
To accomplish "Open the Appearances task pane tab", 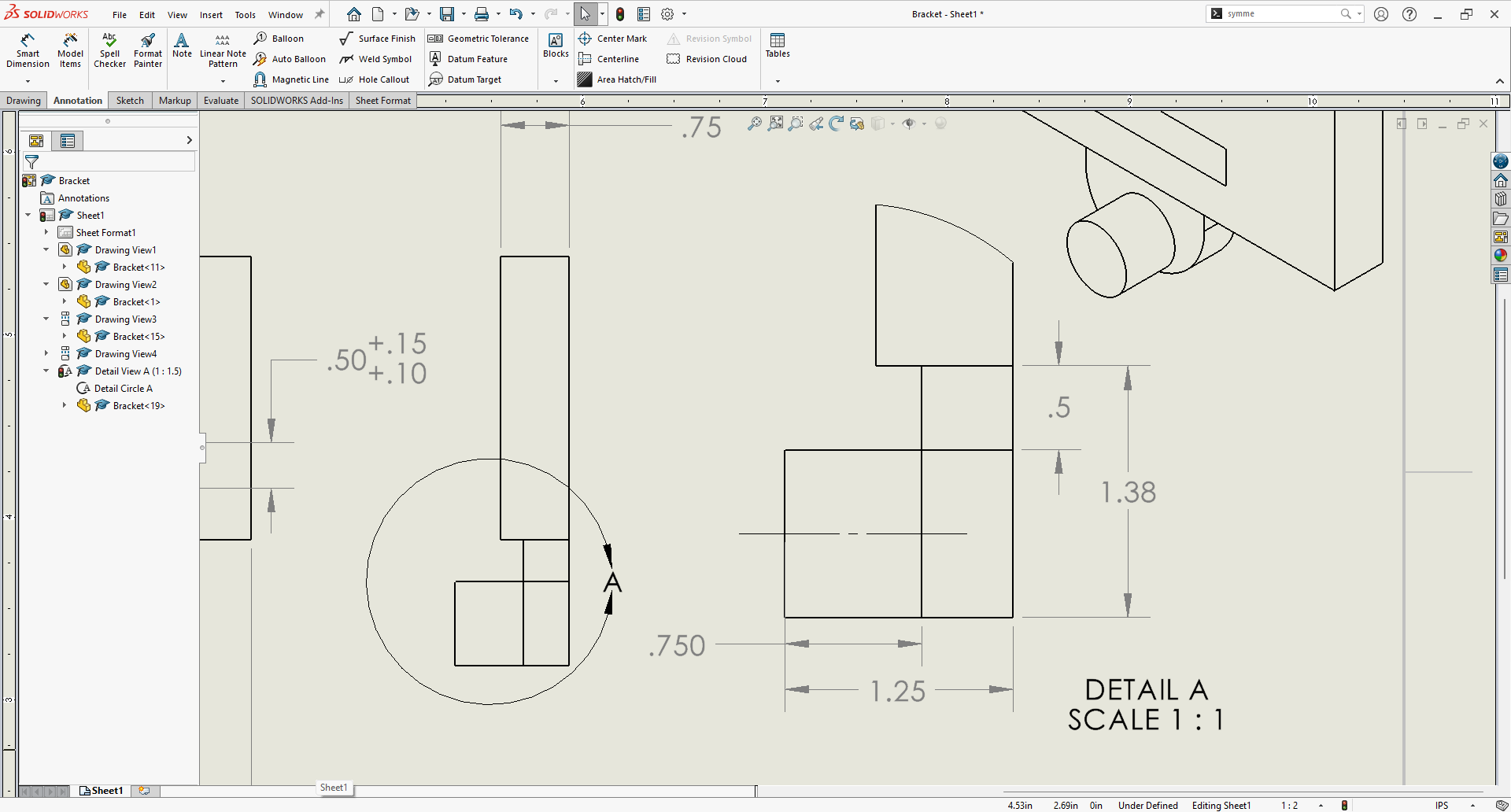I will tap(1501, 255).
